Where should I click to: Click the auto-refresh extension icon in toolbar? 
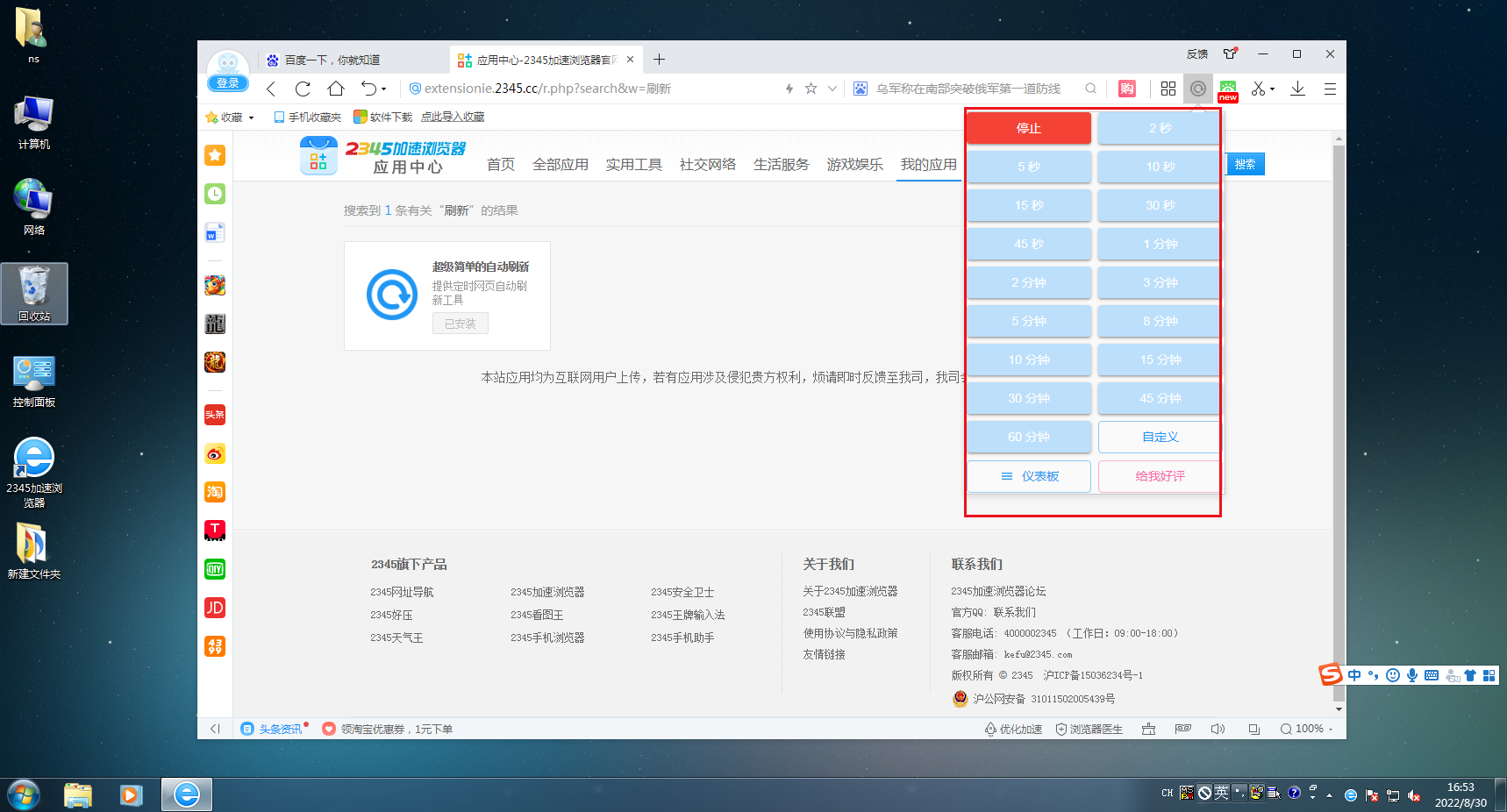click(1197, 89)
